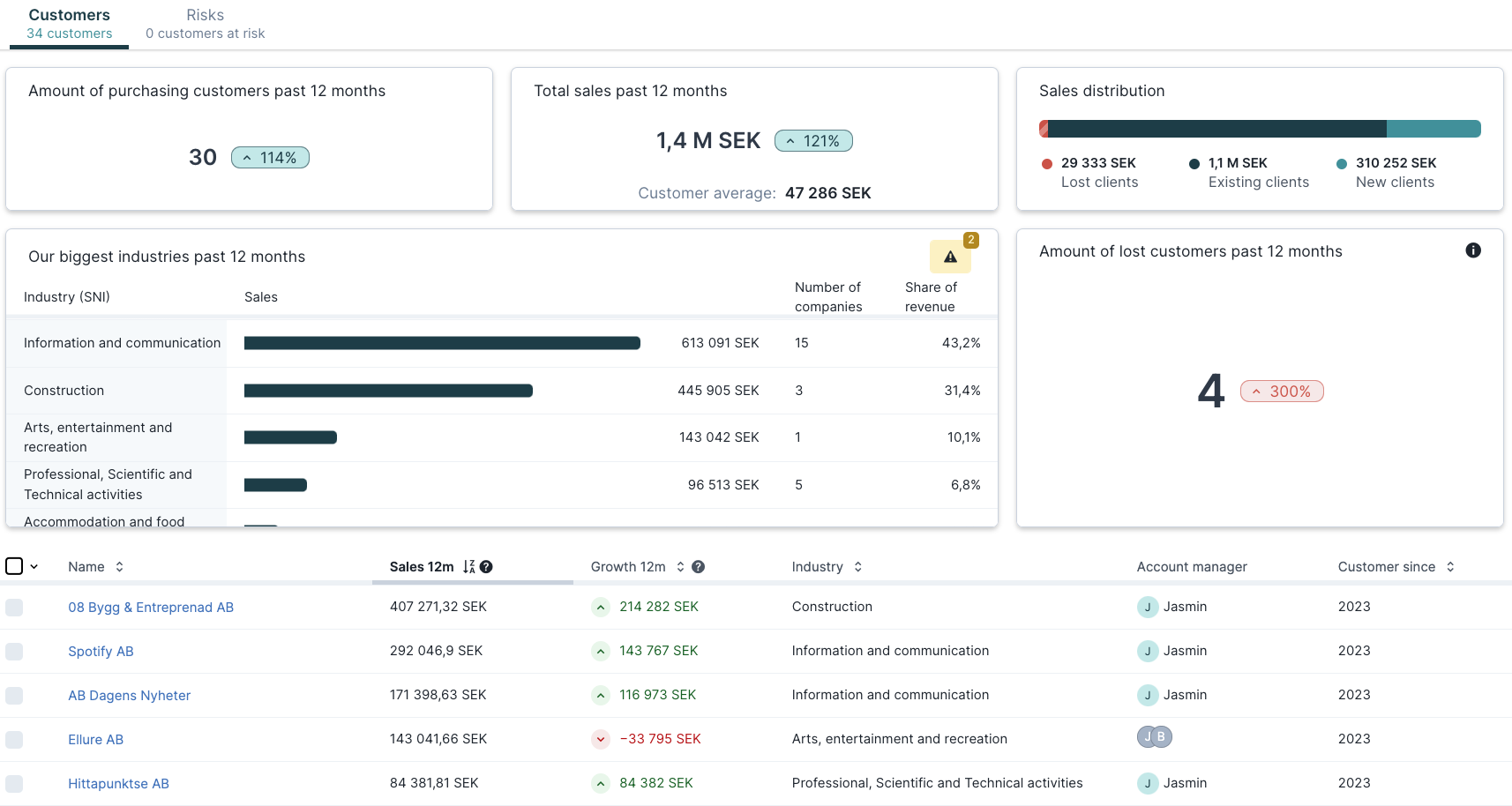This screenshot has height=806, width=1512.
Task: Click Jasmin avatar in Hittapunktse AB row
Action: [x=1148, y=783]
